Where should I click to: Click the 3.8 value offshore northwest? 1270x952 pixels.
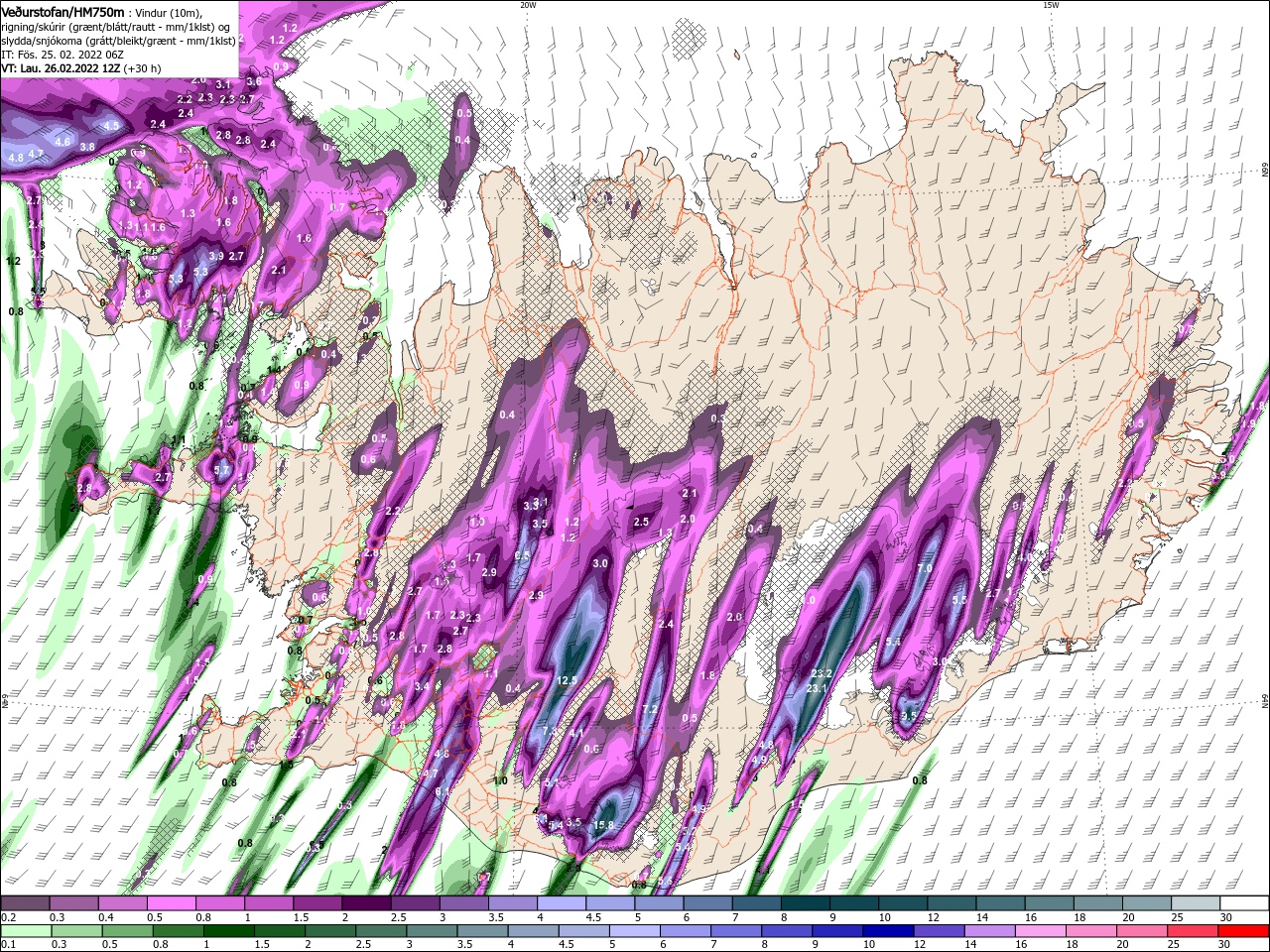coord(87,147)
